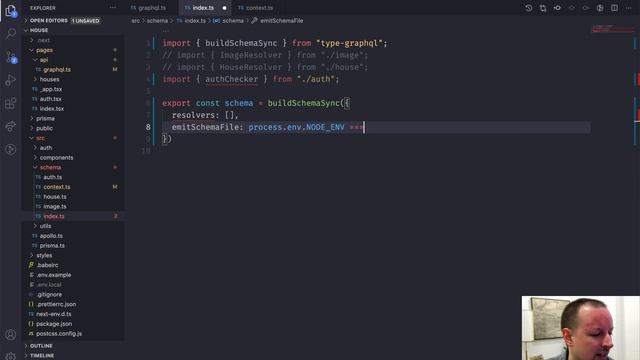Open the Live Share view

[11, 126]
